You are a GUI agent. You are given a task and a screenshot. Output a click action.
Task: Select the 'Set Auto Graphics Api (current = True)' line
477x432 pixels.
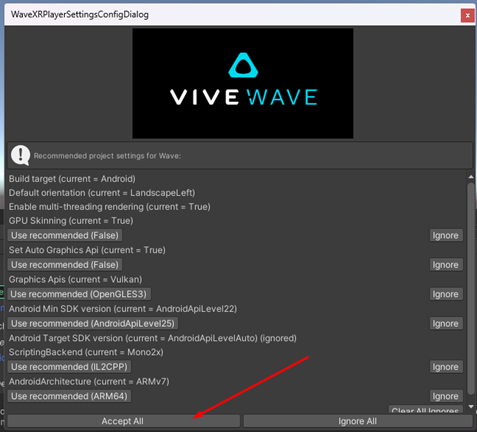[87, 250]
